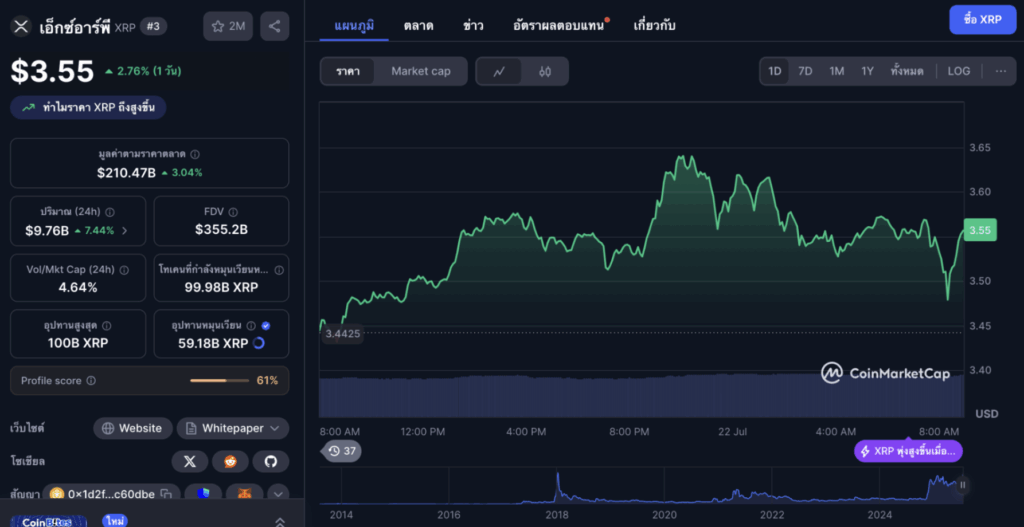Open the GitHub repository link

pyautogui.click(x=269, y=461)
